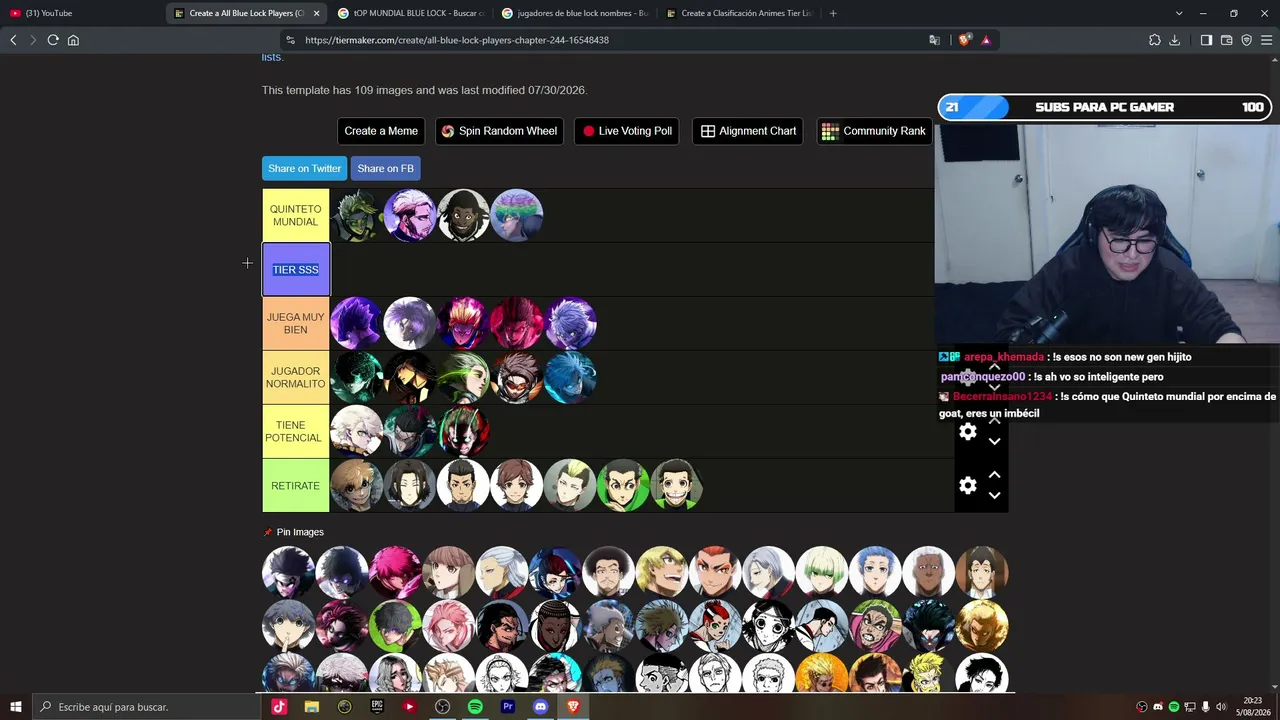
Task: Go forward to the next page
Action: [x=33, y=40]
